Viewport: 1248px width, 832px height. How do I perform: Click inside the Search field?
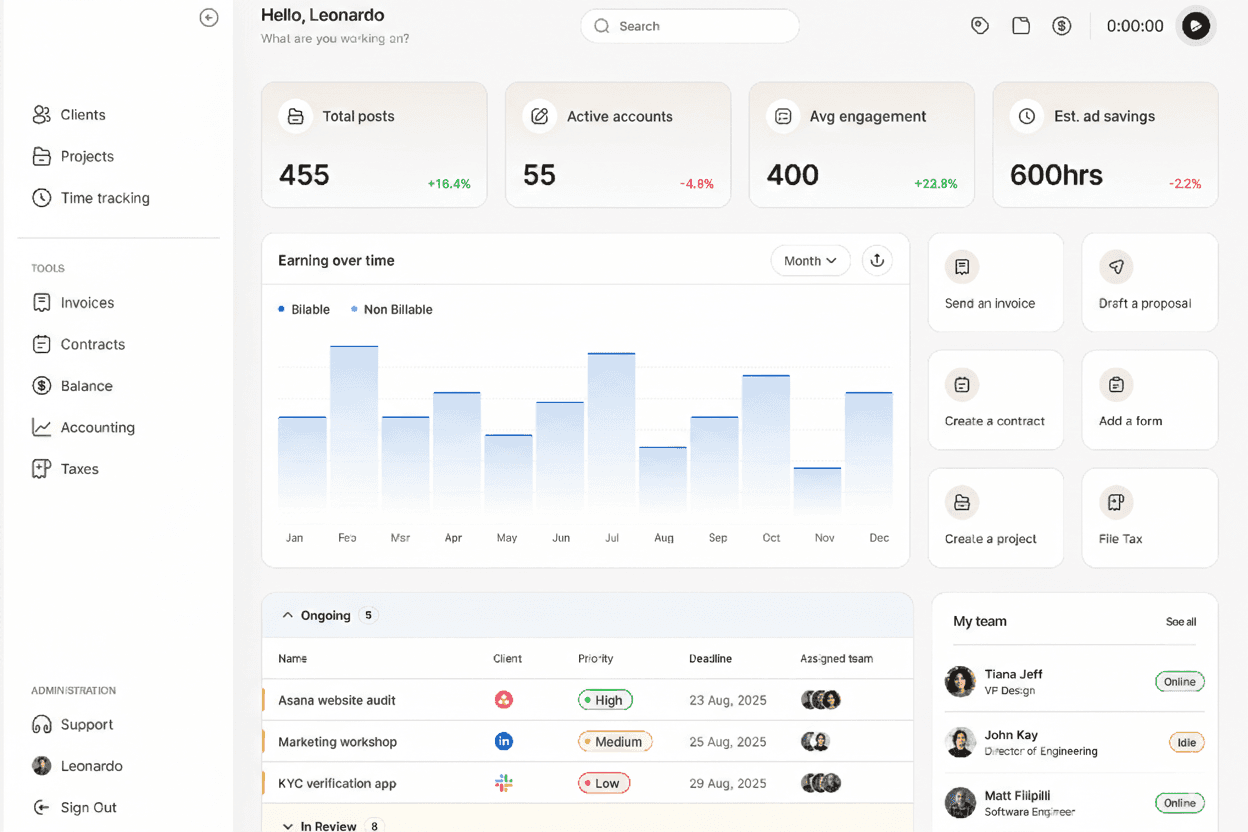tap(689, 26)
